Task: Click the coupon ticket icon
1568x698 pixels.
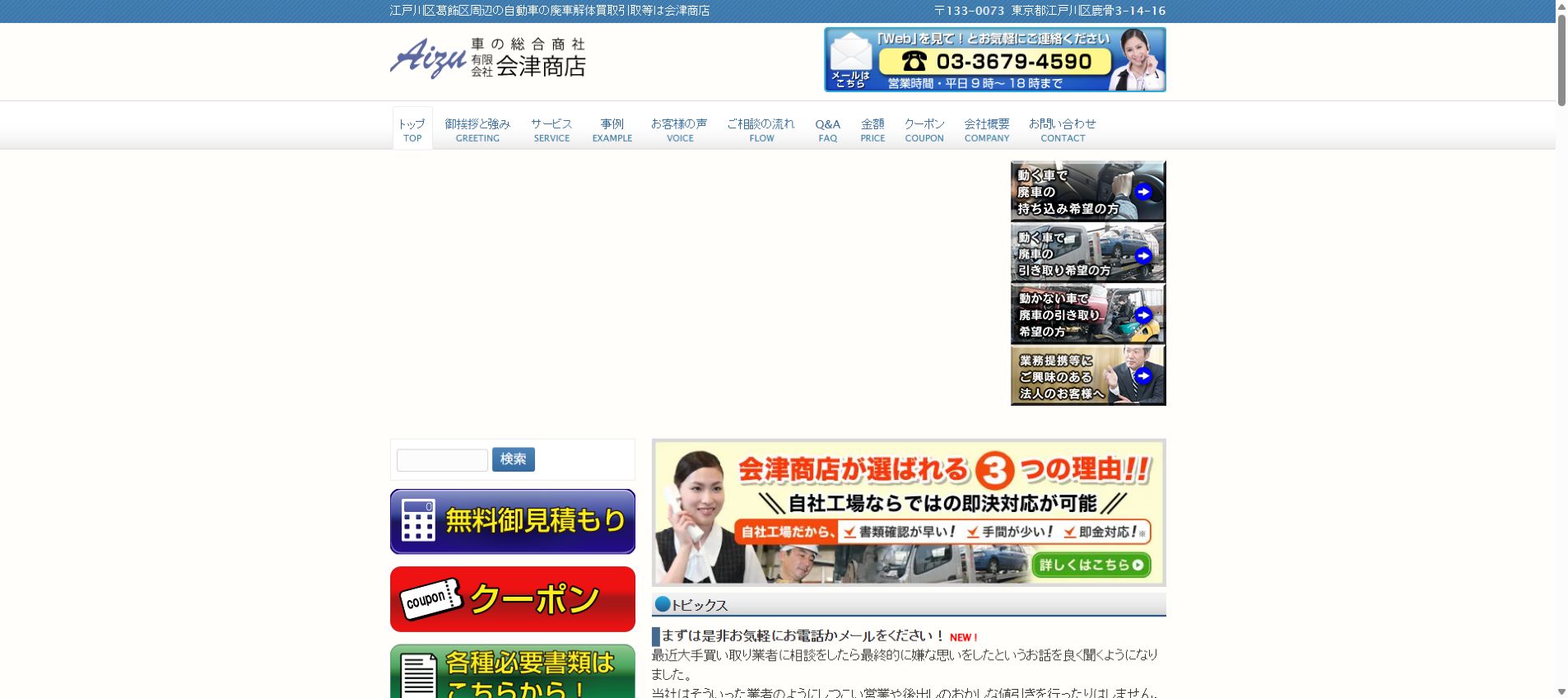Action: 431,598
